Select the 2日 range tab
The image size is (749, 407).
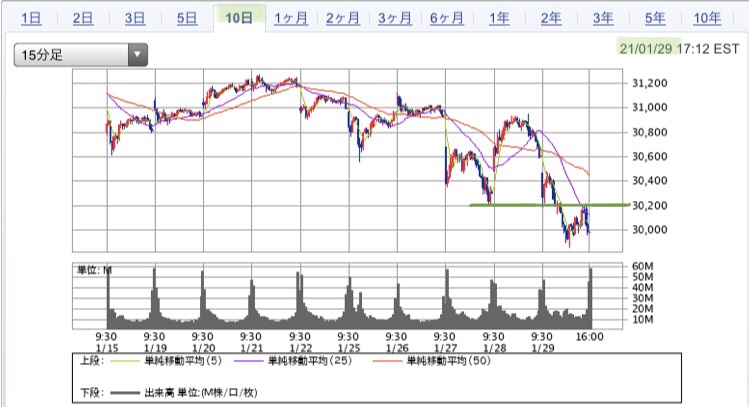pos(83,18)
